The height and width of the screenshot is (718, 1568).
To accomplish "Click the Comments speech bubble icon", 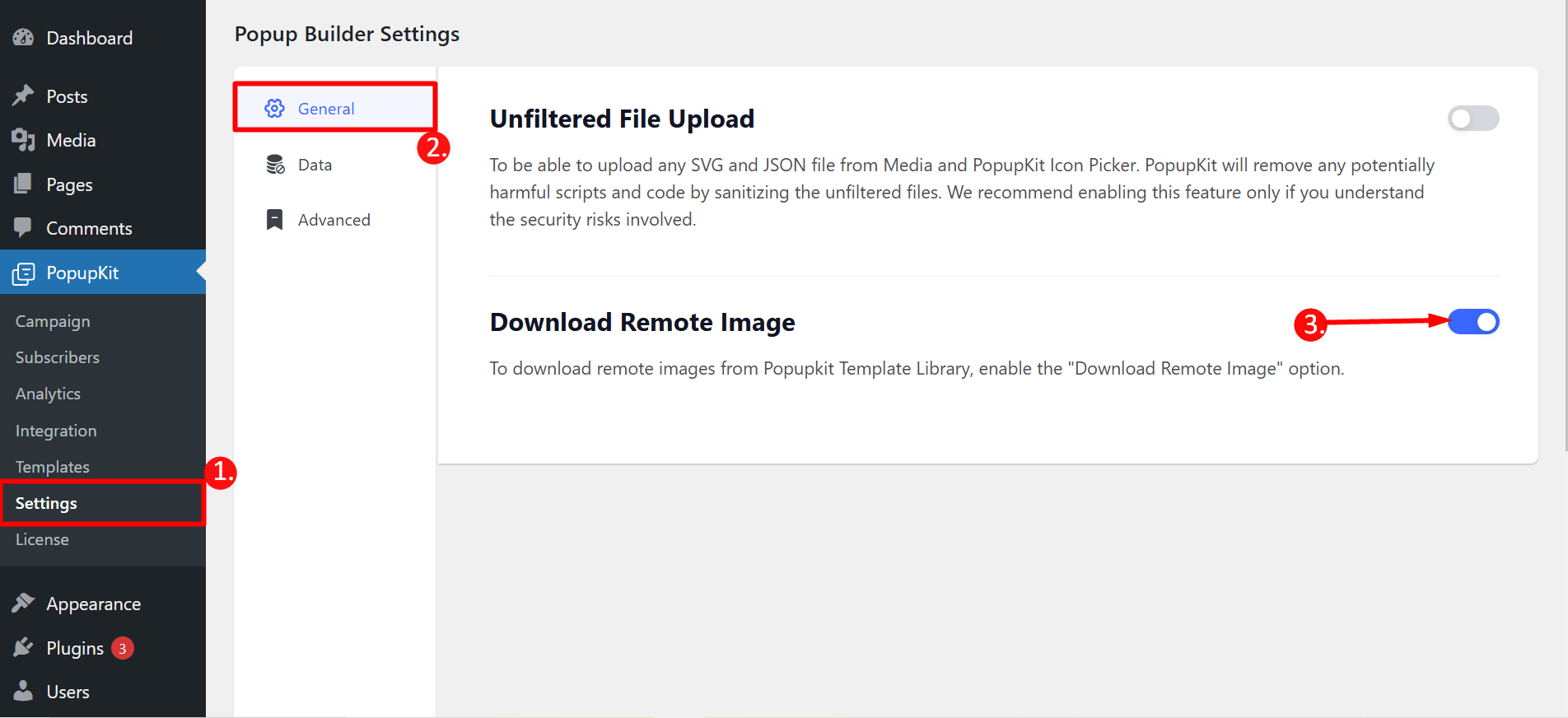I will (23, 227).
